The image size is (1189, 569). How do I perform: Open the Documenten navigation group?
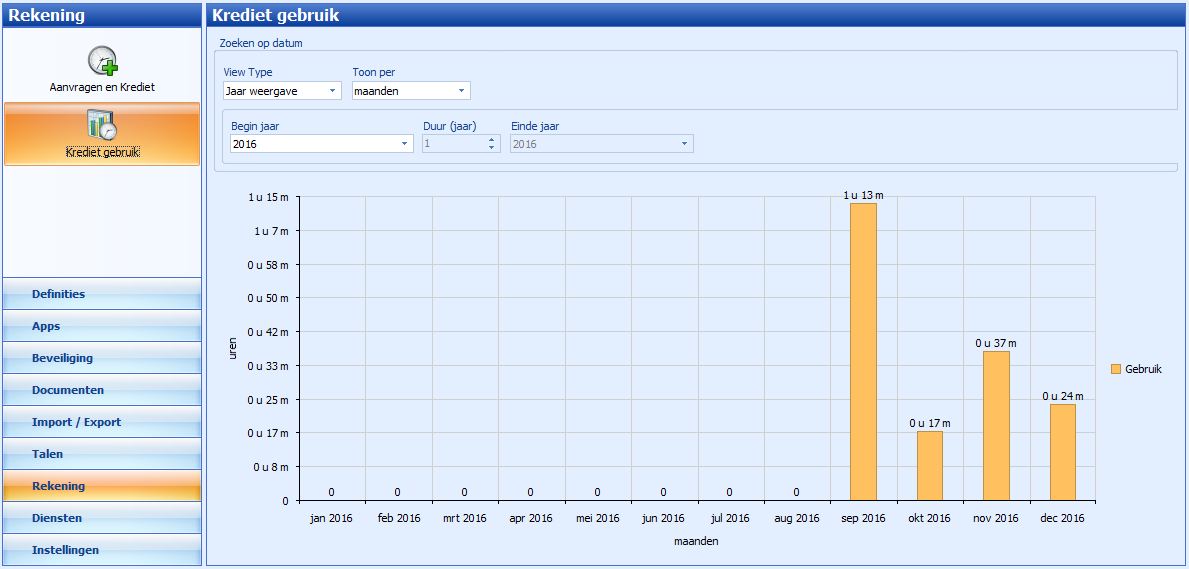[x=102, y=390]
